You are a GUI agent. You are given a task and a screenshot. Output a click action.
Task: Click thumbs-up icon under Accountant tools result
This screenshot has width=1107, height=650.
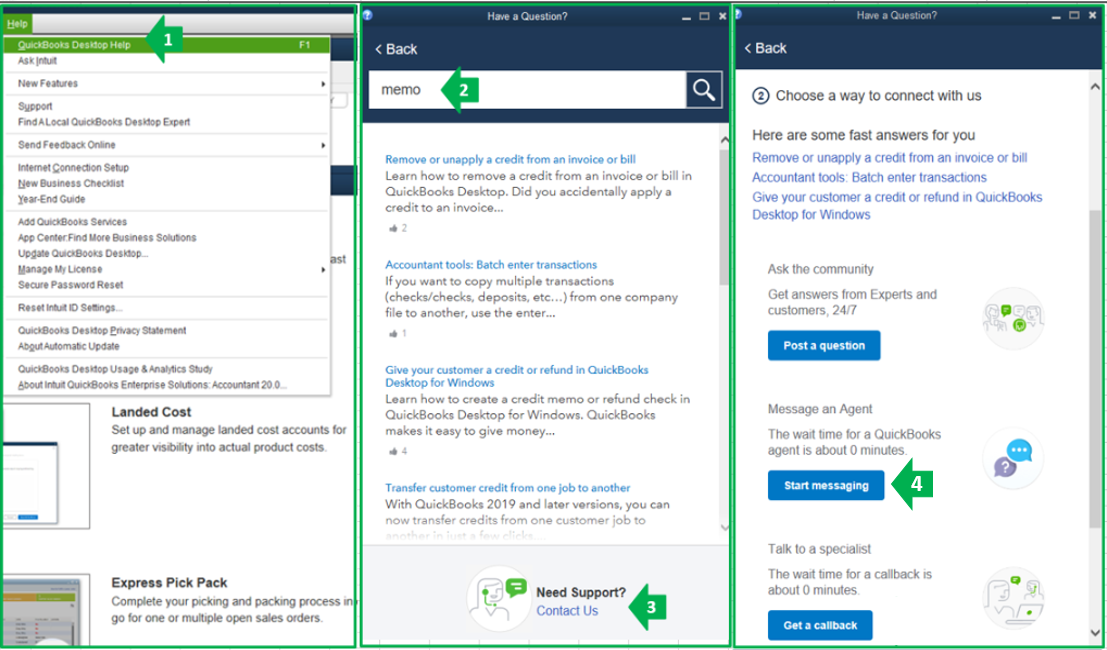(x=393, y=333)
